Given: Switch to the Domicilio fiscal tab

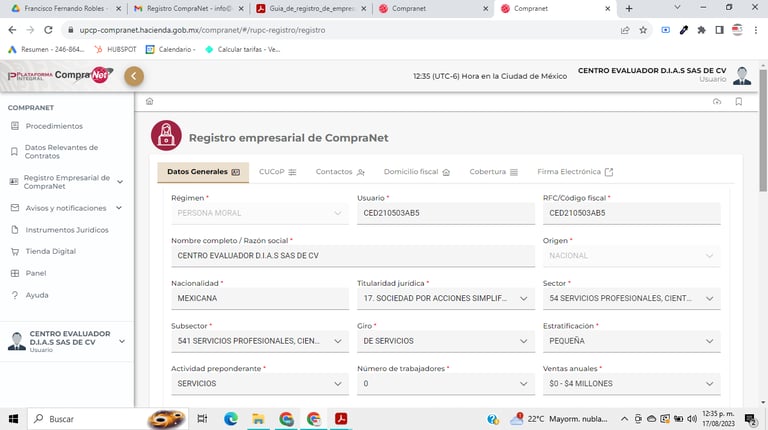Looking at the screenshot, I should tap(417, 172).
